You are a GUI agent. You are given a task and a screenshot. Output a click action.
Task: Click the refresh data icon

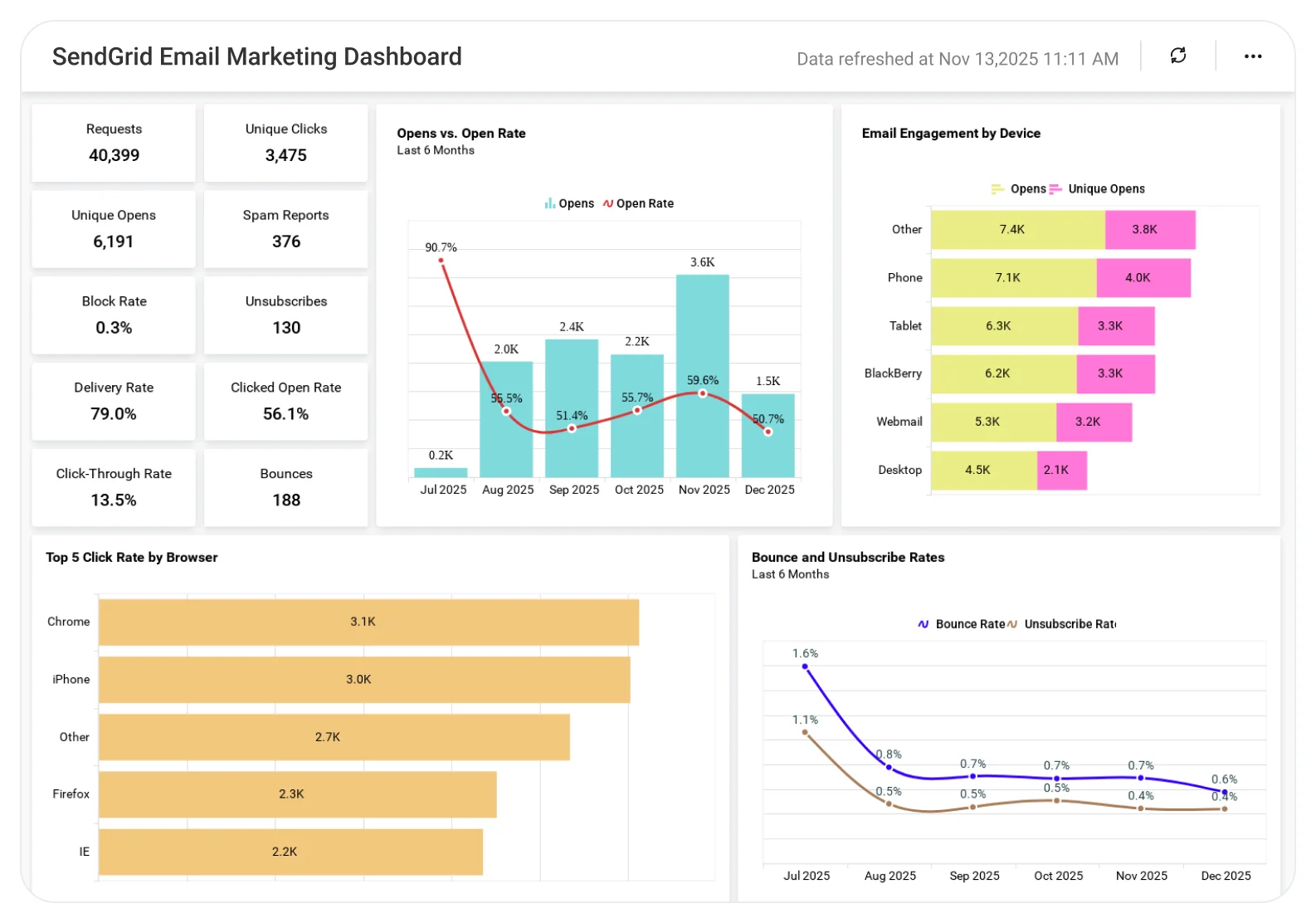click(1177, 56)
